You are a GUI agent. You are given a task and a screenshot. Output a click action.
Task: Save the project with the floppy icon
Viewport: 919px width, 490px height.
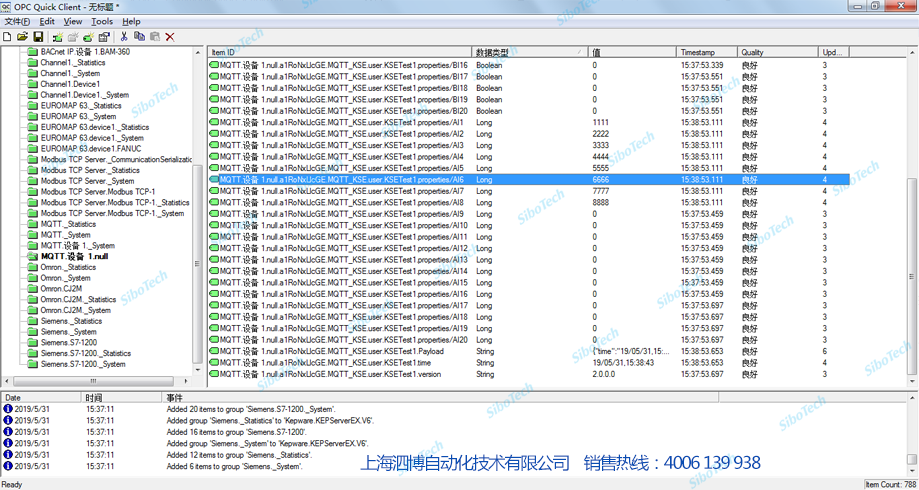click(38, 37)
